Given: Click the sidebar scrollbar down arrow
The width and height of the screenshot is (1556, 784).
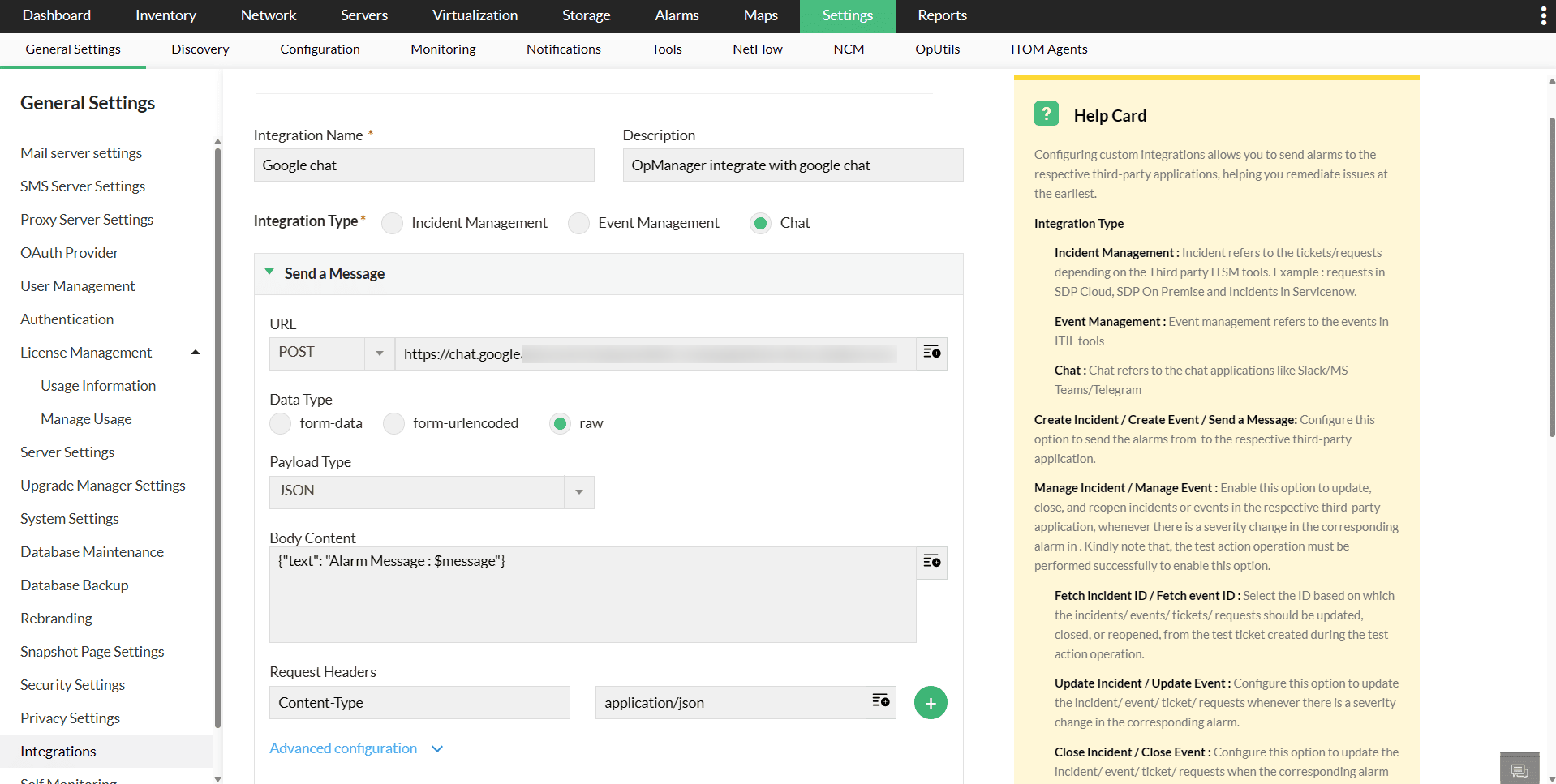Looking at the screenshot, I should pos(217,778).
